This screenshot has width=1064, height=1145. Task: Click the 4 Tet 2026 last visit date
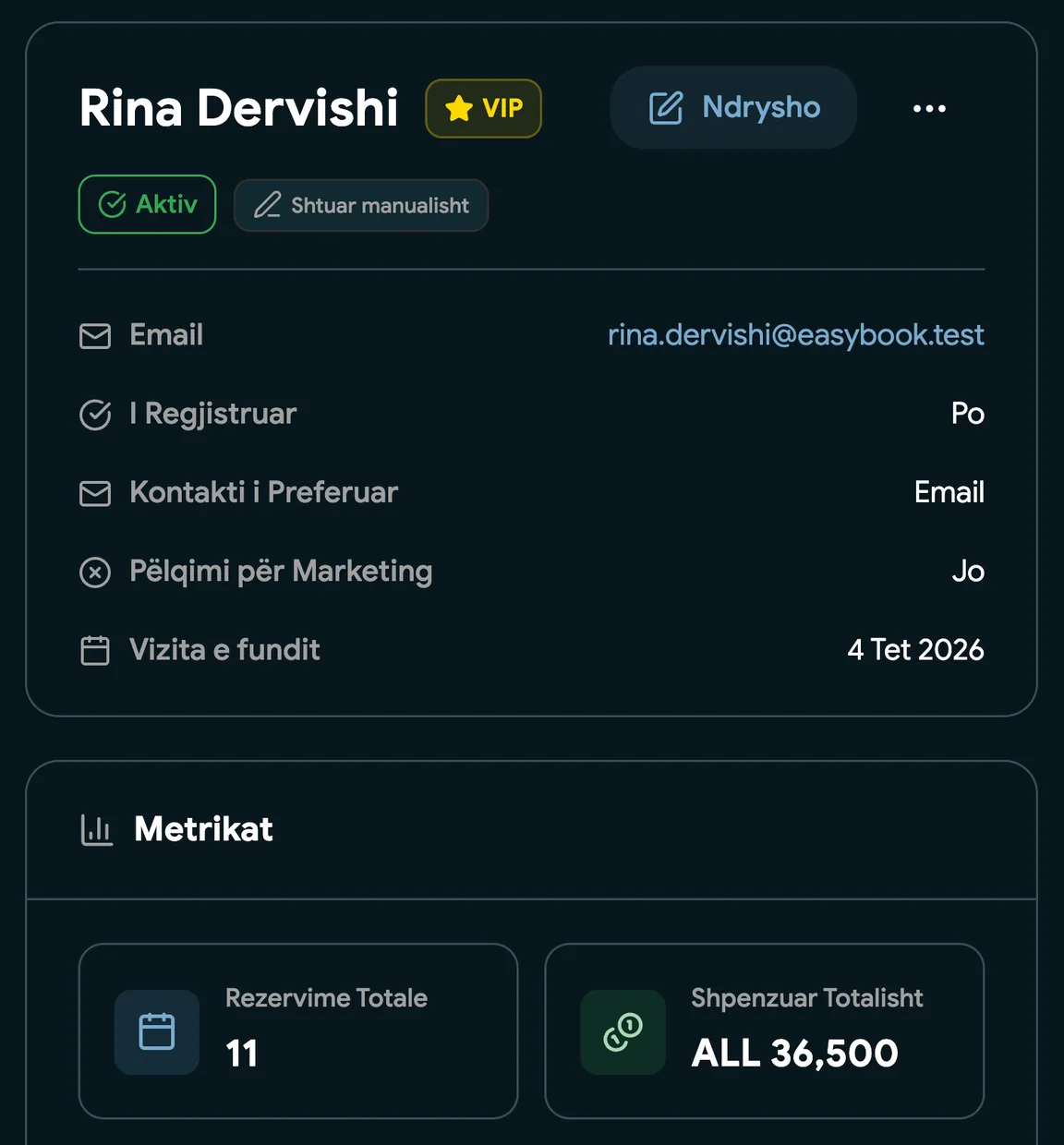[x=915, y=650]
